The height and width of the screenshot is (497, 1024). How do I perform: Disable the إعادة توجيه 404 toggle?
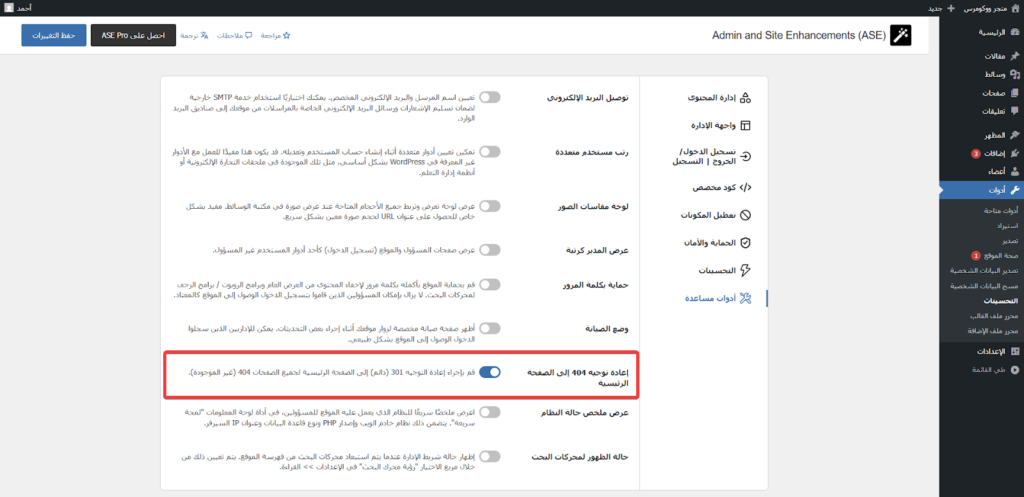pos(490,372)
